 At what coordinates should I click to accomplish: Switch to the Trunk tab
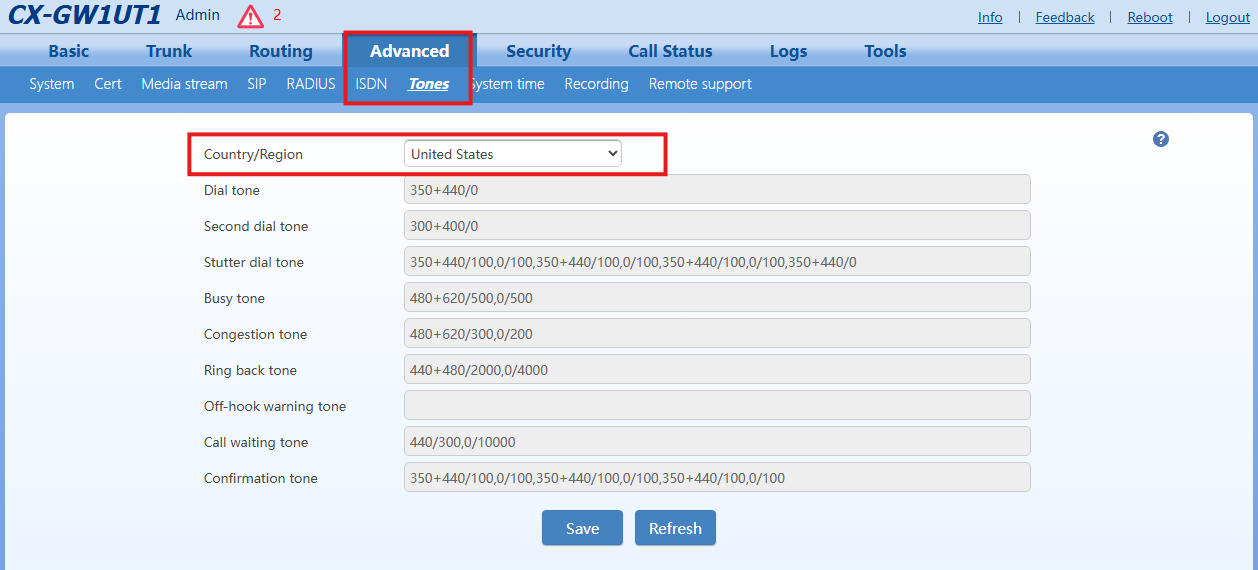click(x=169, y=51)
